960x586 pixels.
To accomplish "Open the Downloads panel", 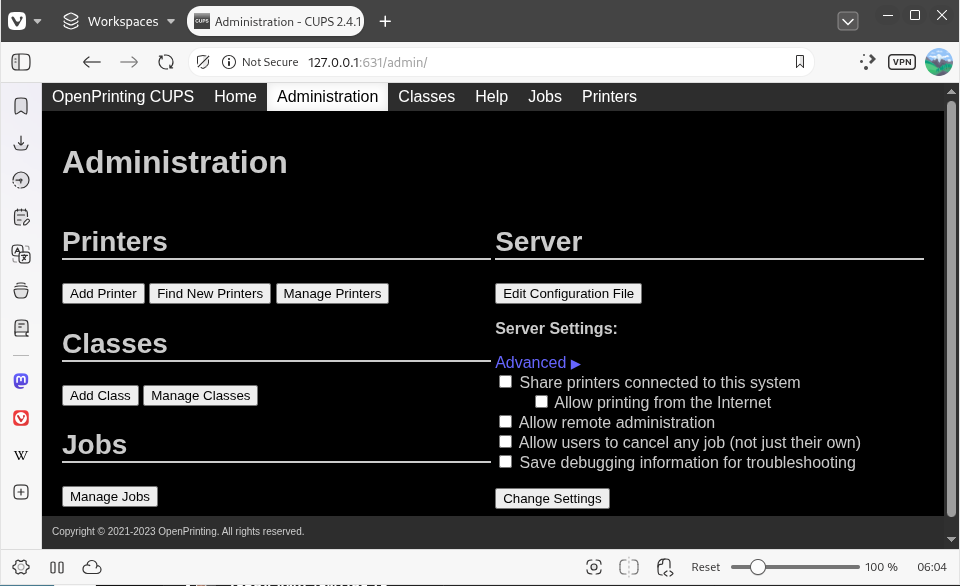I will (21, 143).
